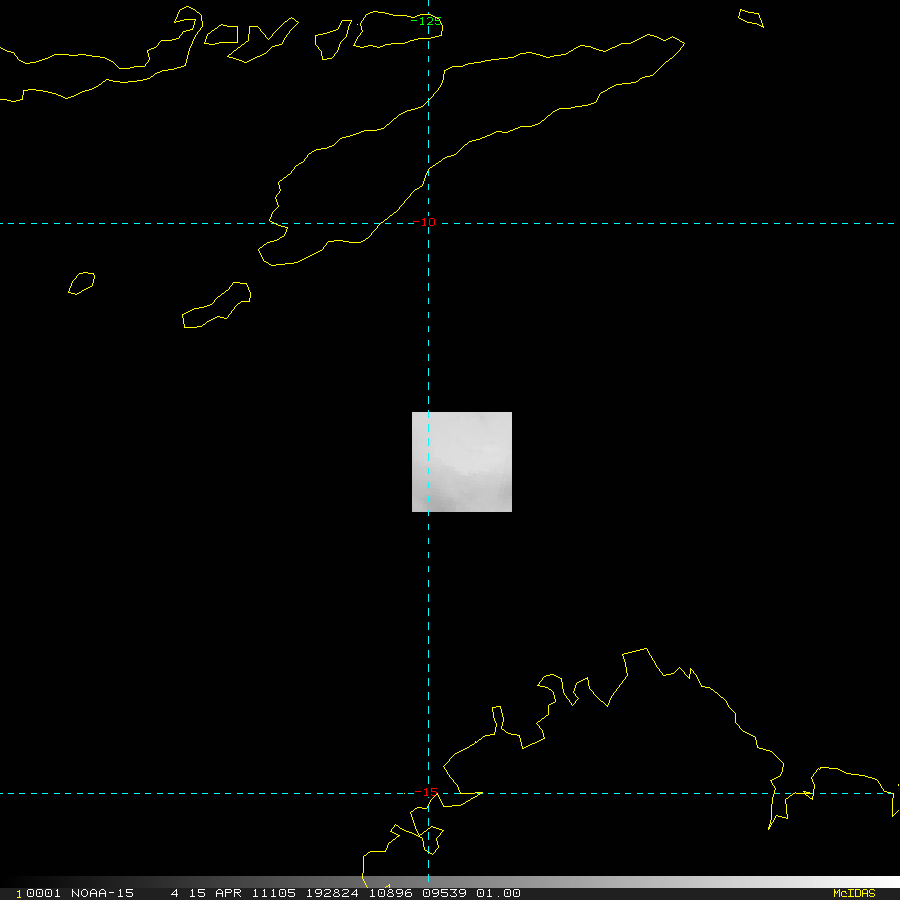
Task: Click the island outline containing the -125 label
Action: [397, 29]
